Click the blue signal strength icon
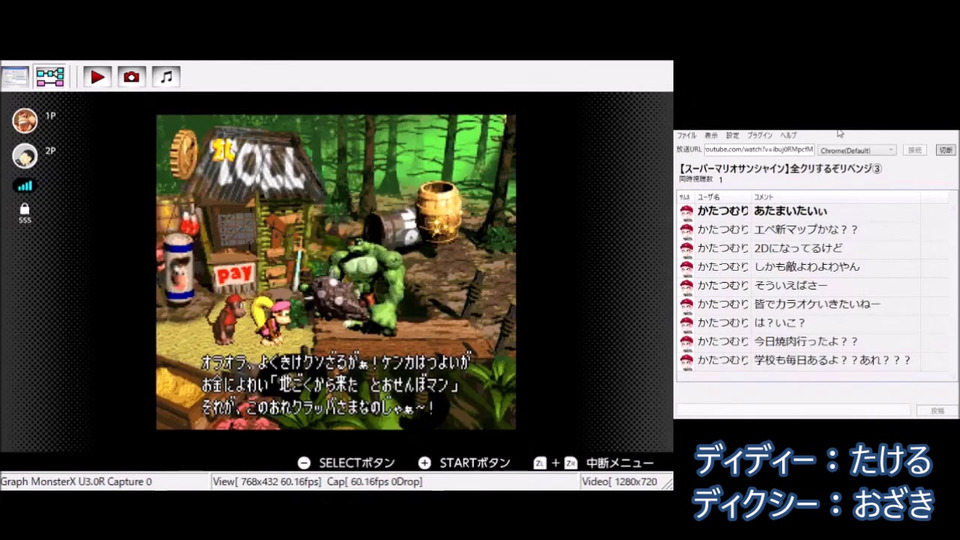The width and height of the screenshot is (960, 540). click(24, 186)
